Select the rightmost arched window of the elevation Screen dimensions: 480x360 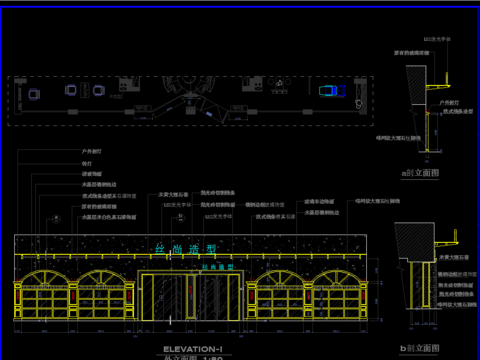(336, 294)
